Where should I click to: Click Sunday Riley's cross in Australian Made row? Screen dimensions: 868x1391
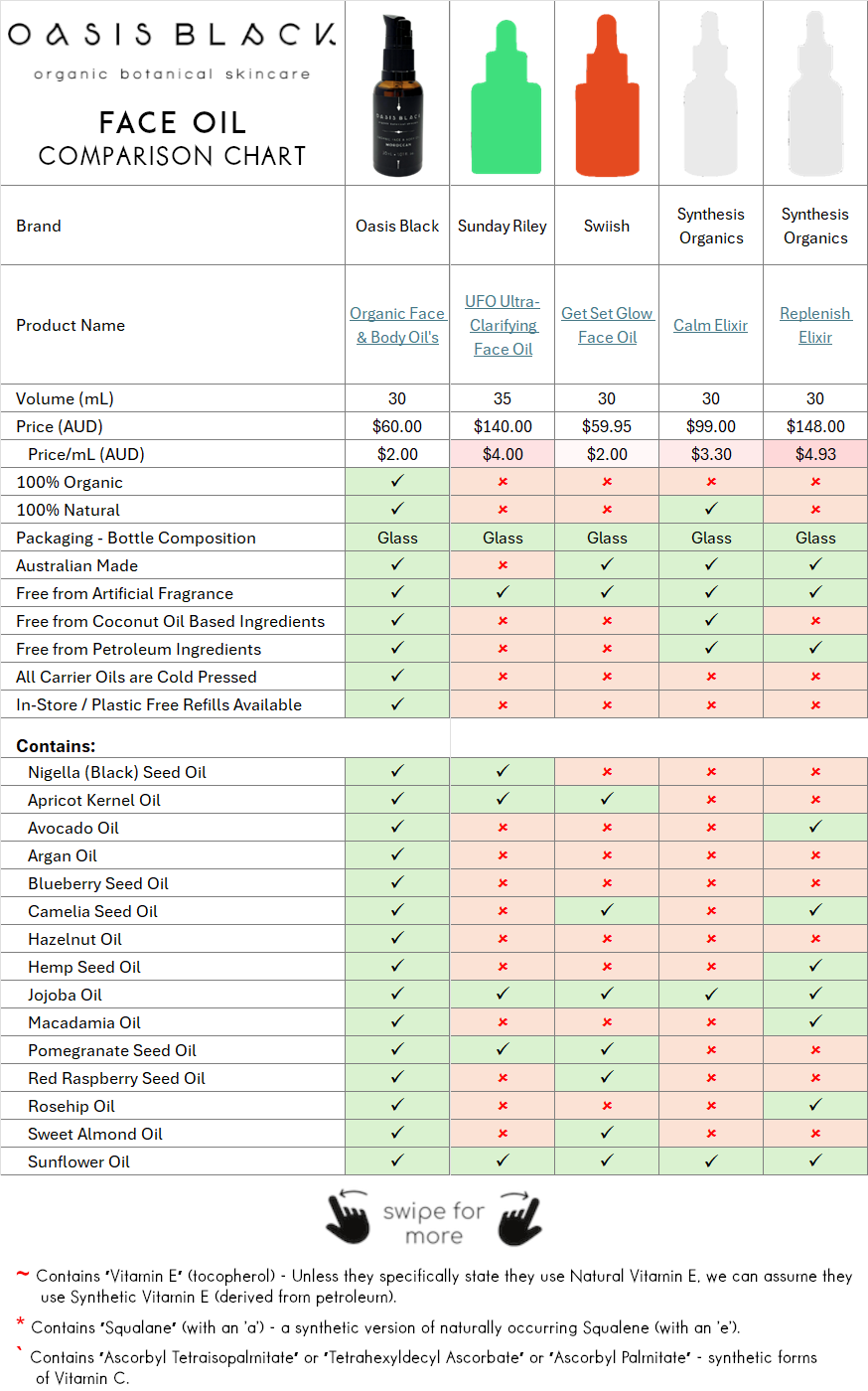pos(503,565)
